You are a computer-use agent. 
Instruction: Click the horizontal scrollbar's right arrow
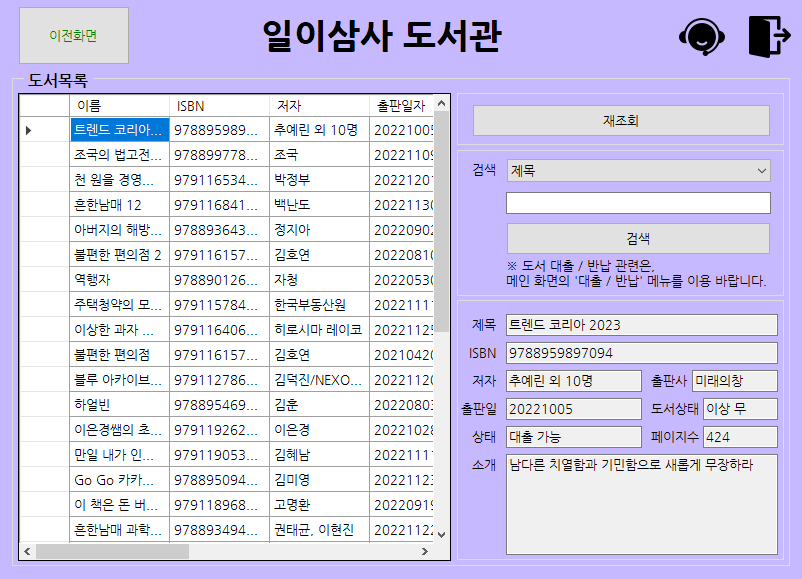[x=423, y=549]
